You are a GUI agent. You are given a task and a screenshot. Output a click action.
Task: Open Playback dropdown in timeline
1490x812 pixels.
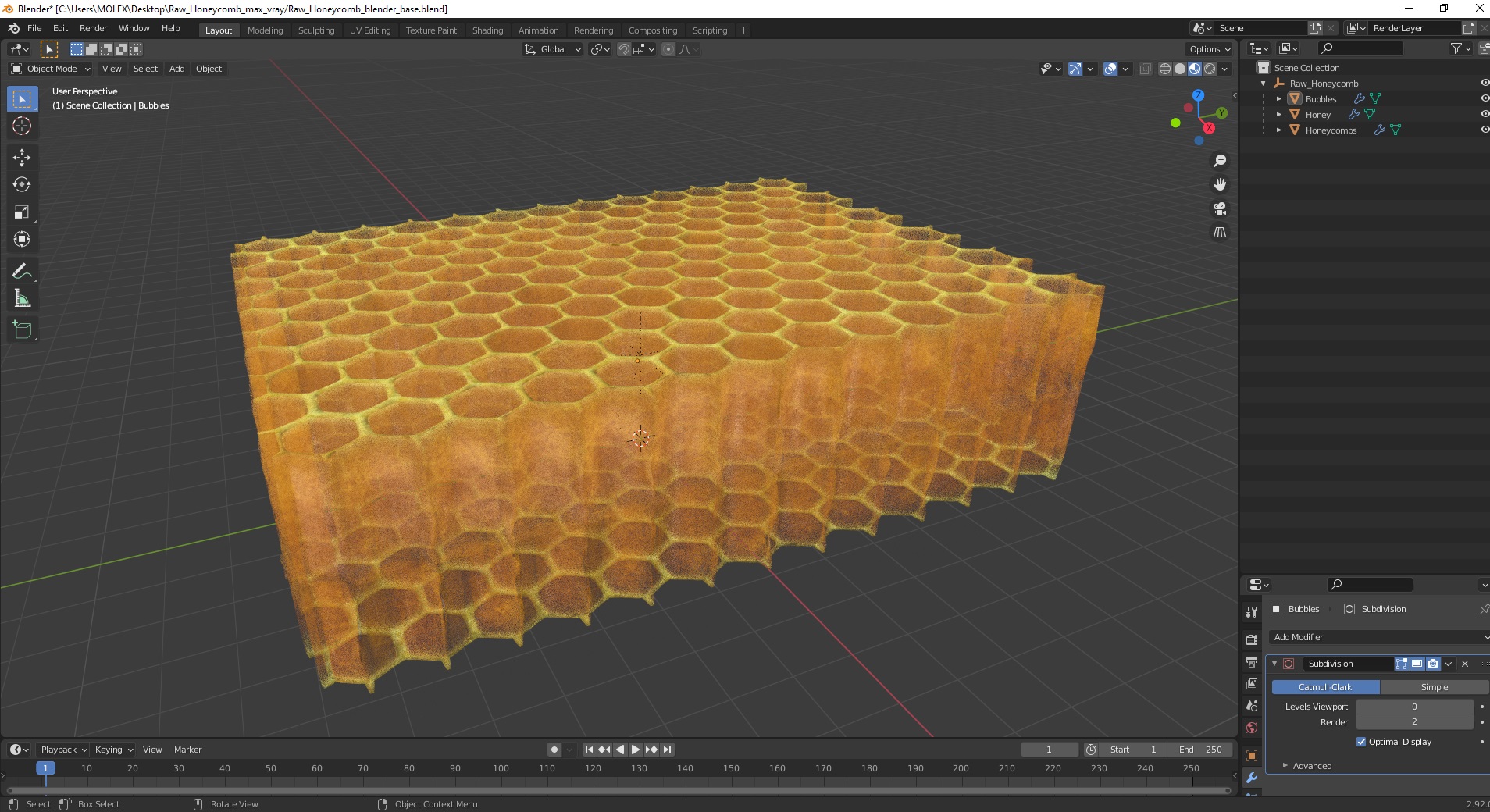(63, 750)
